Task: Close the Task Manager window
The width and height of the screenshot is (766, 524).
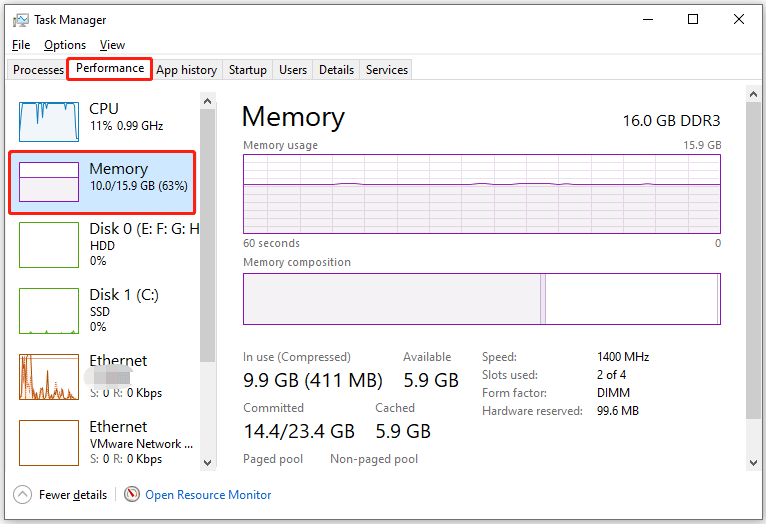Action: tap(739, 20)
